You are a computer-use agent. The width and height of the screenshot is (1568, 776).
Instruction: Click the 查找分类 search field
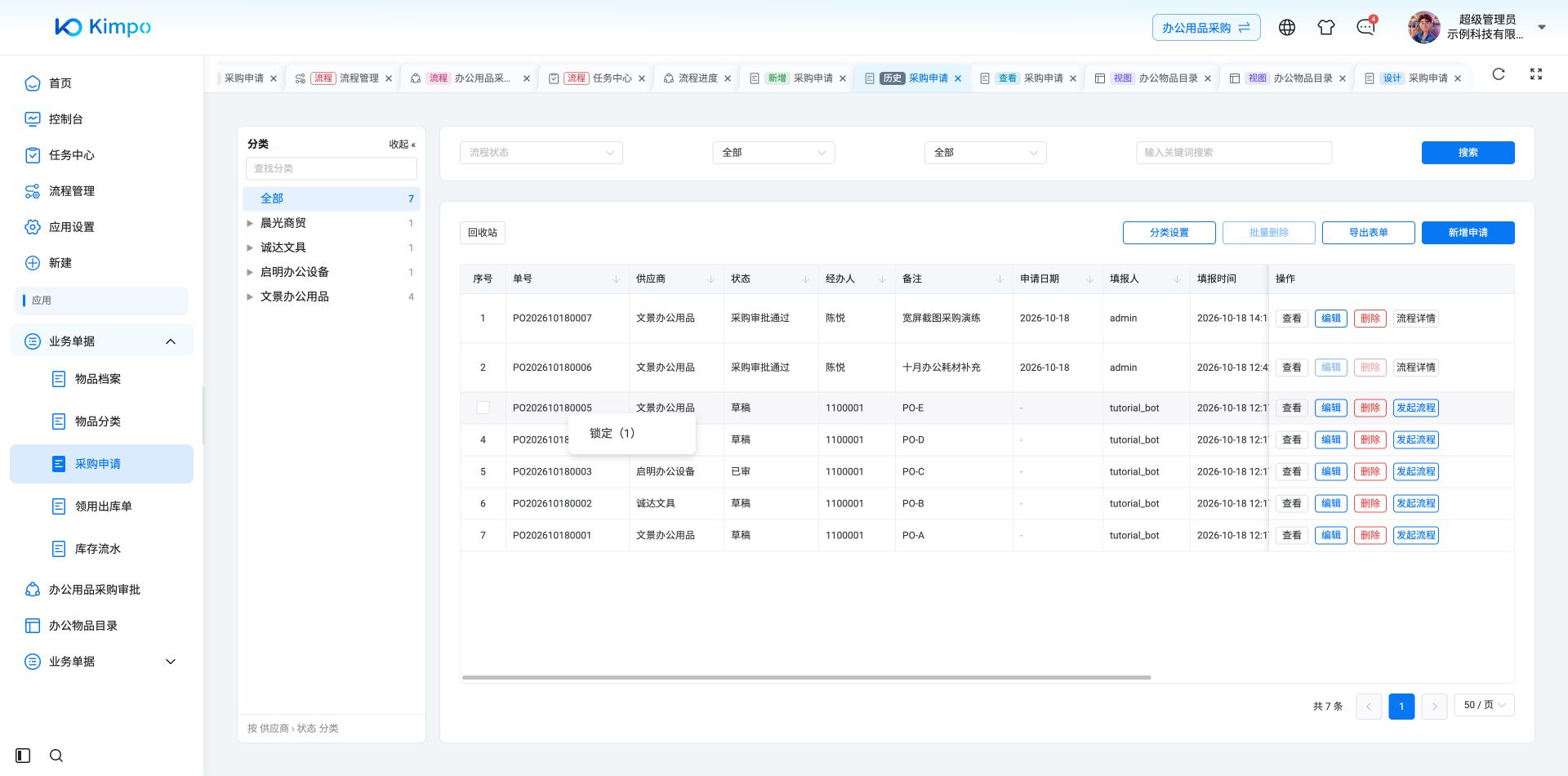pos(331,168)
